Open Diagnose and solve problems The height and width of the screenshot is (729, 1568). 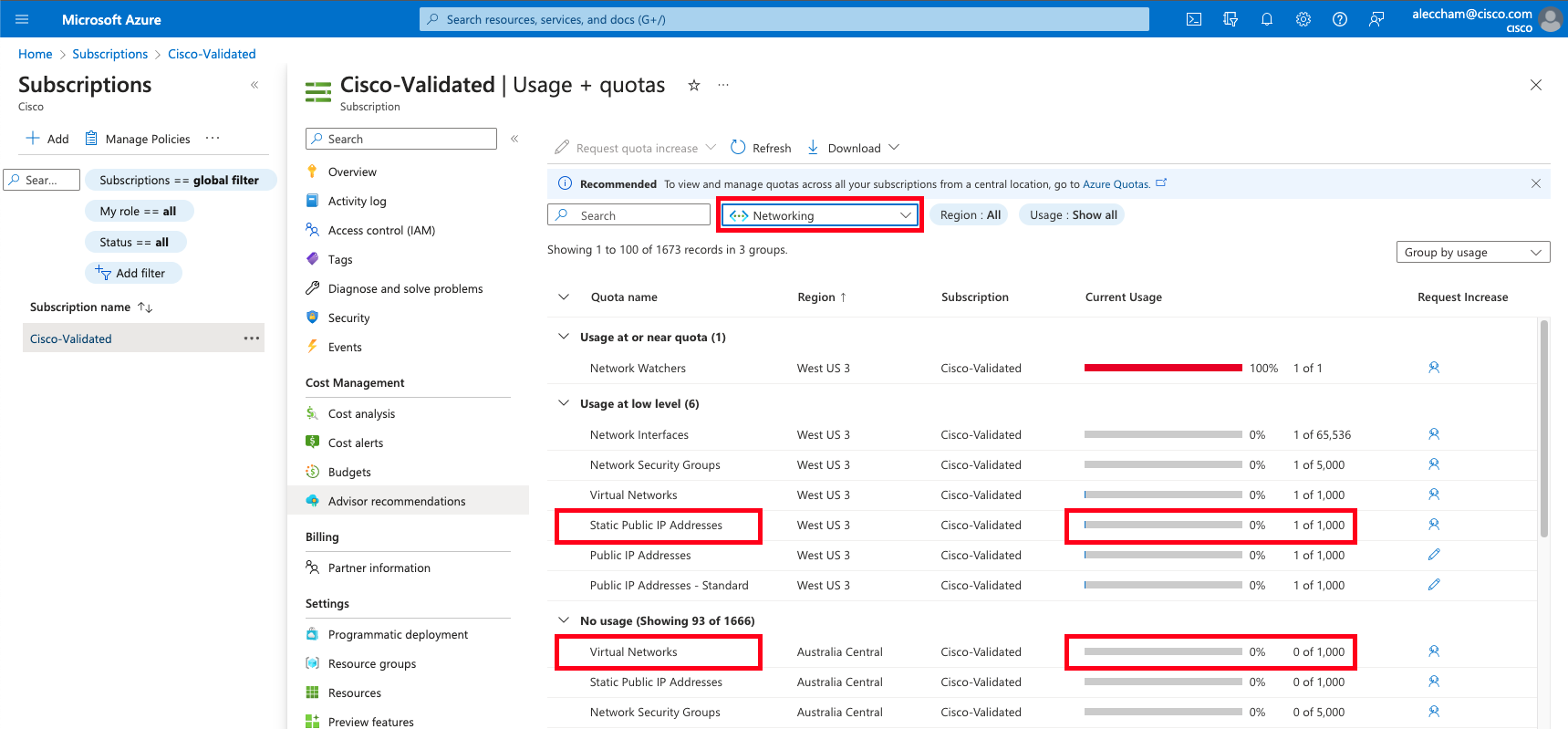point(405,288)
